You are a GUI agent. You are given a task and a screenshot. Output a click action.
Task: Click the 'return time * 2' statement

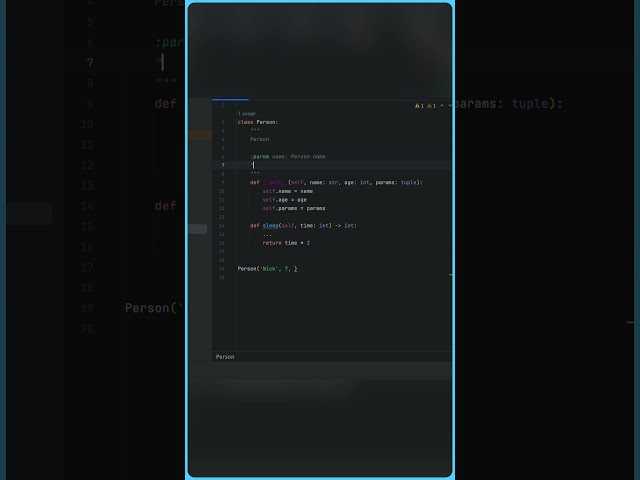(x=286, y=243)
